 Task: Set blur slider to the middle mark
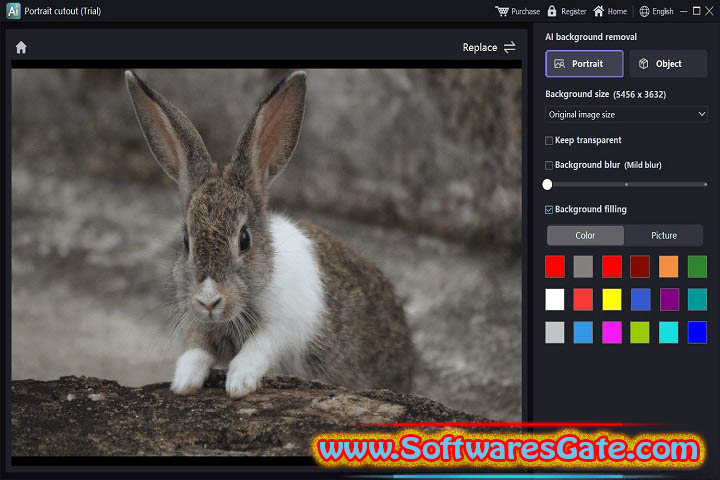[x=626, y=185]
